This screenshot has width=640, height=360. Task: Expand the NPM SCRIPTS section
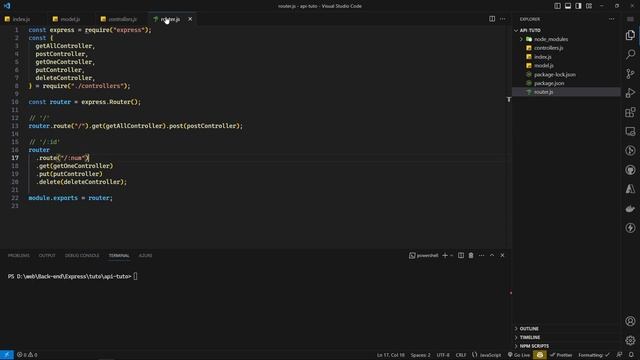(567, 346)
